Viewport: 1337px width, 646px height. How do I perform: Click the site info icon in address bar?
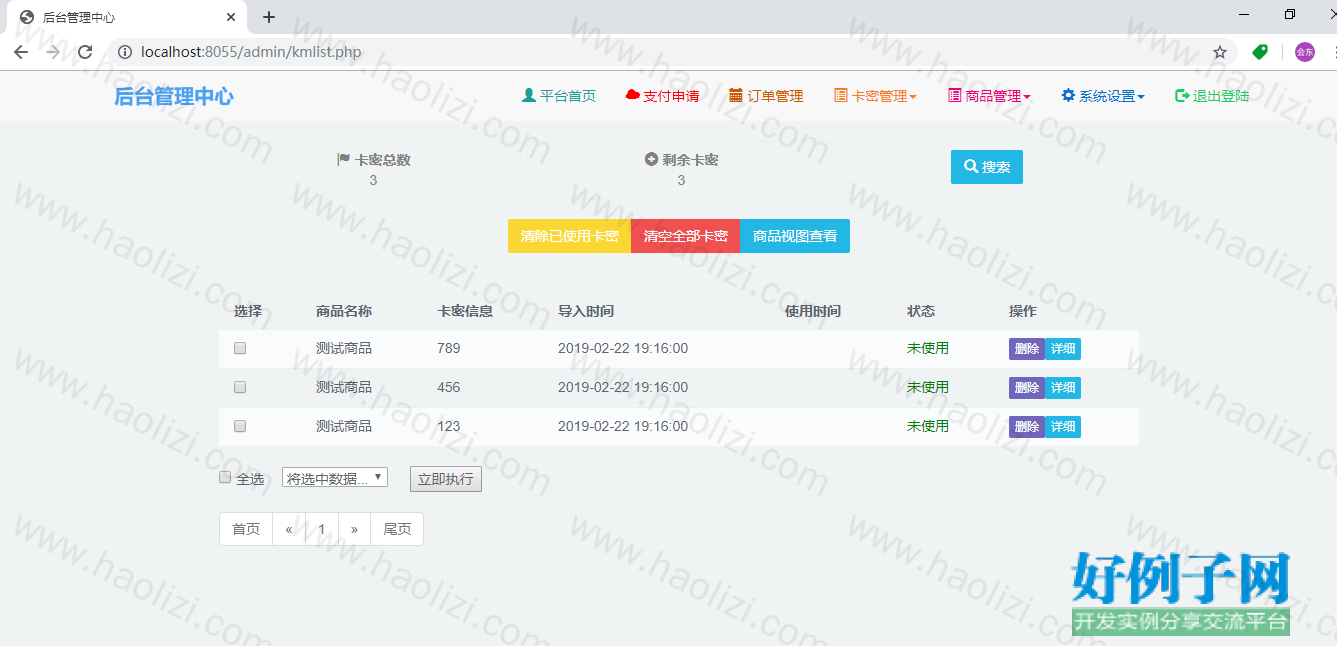point(125,52)
